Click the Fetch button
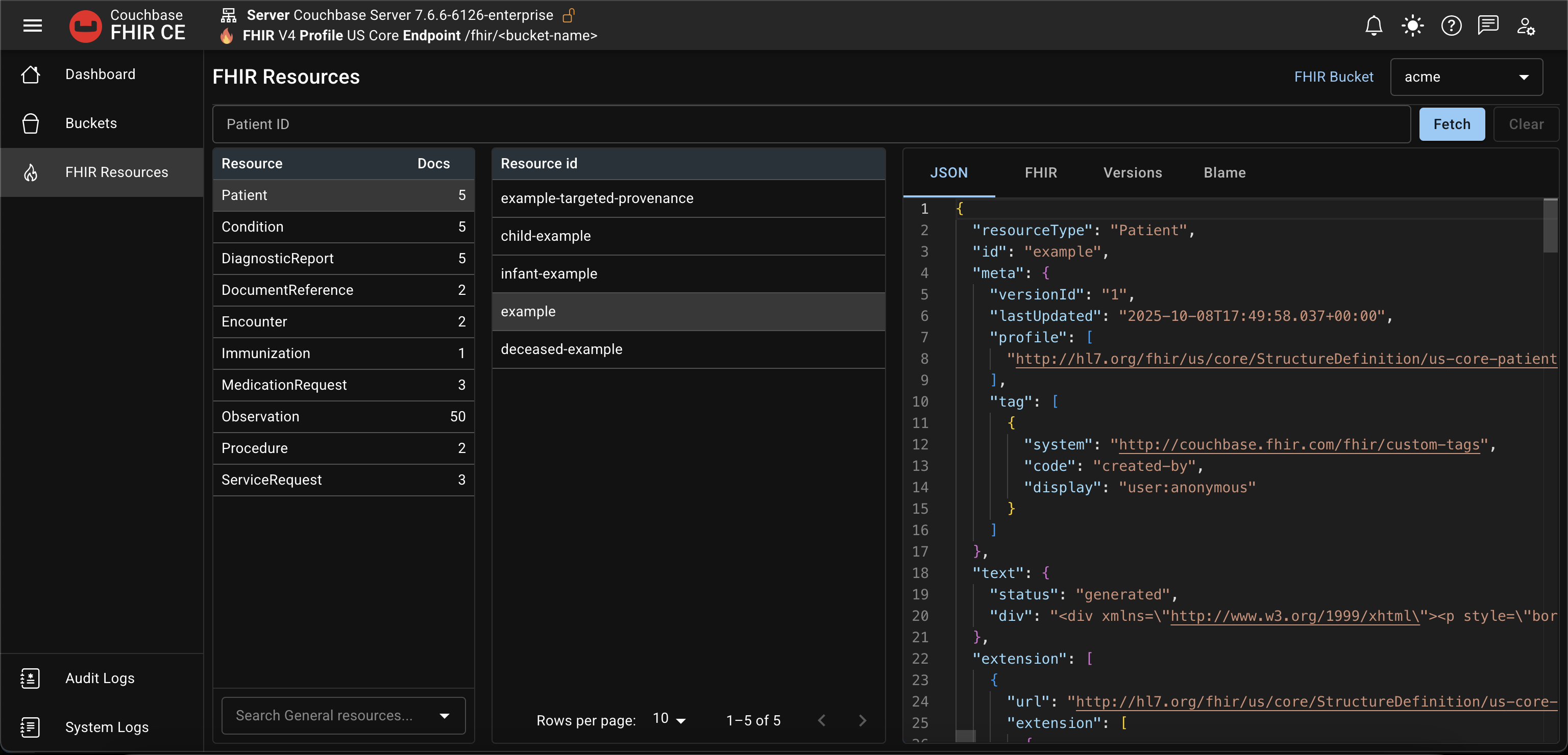Screen dimensions: 1568x755 [x=1451, y=123]
